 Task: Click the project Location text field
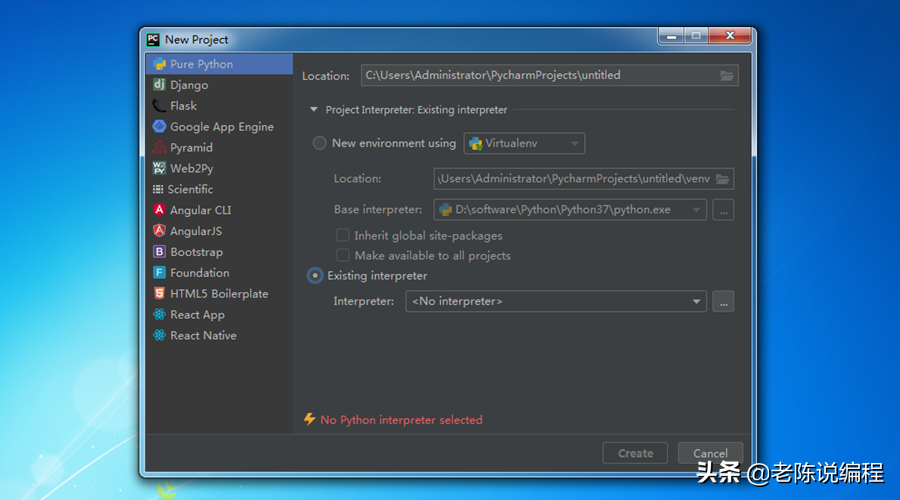[x=540, y=76]
